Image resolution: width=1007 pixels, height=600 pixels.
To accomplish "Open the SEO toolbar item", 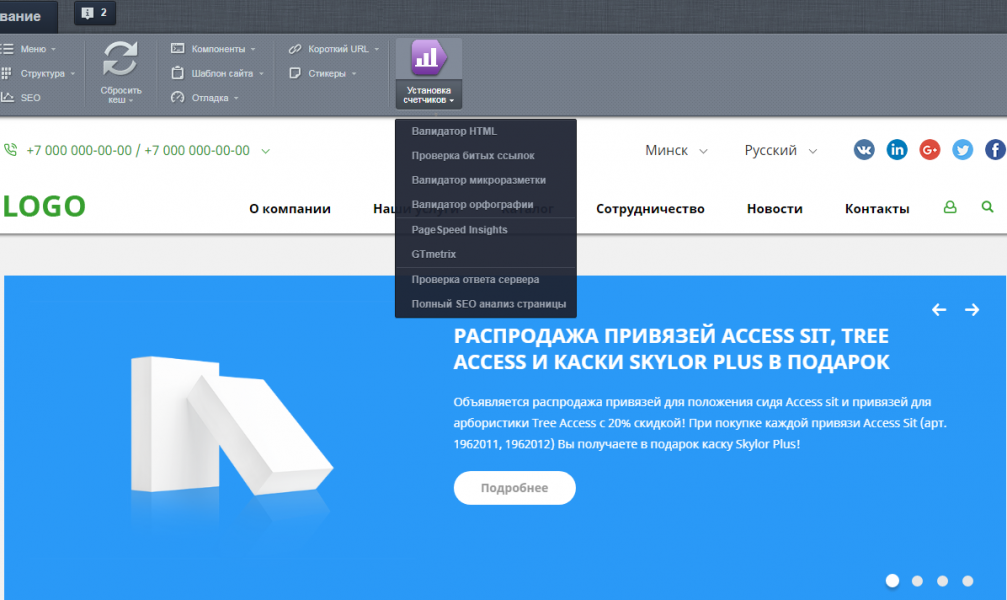I will 21,98.
